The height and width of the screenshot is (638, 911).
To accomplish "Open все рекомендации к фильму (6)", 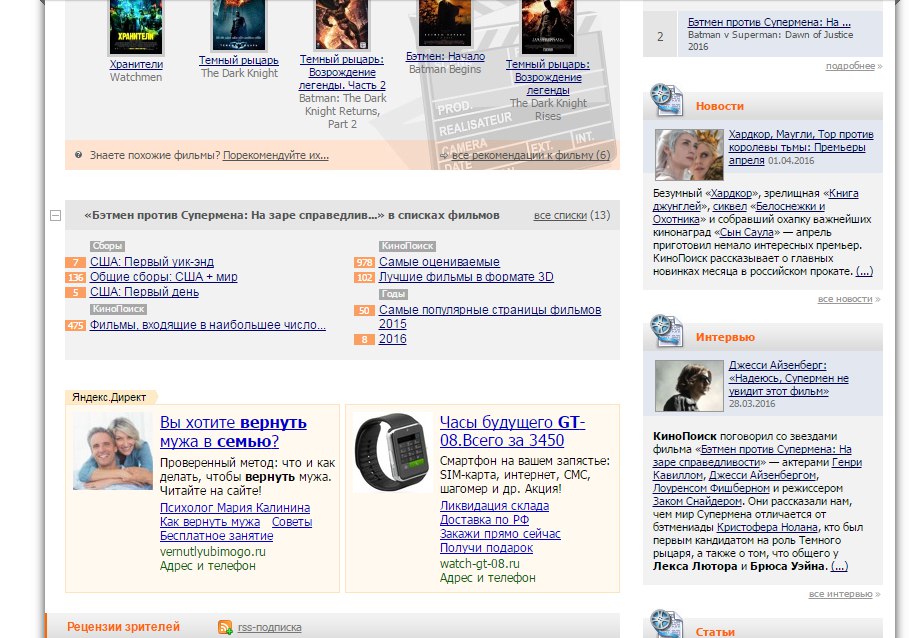I will click(x=531, y=155).
